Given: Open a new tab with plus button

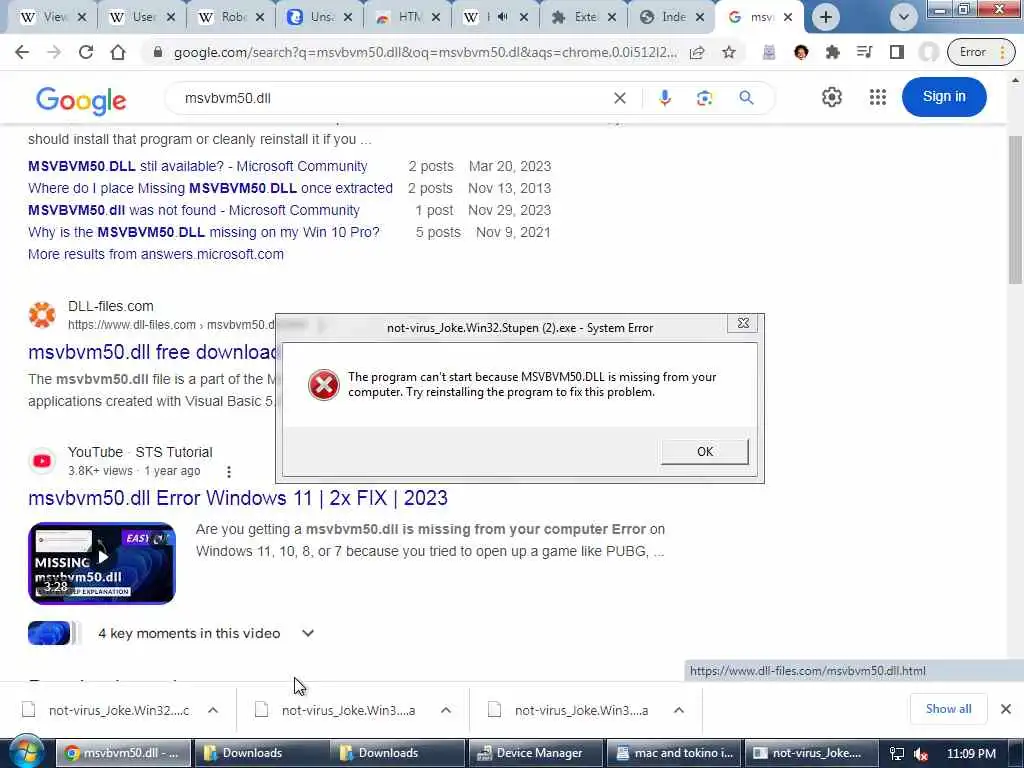Looking at the screenshot, I should (x=825, y=17).
